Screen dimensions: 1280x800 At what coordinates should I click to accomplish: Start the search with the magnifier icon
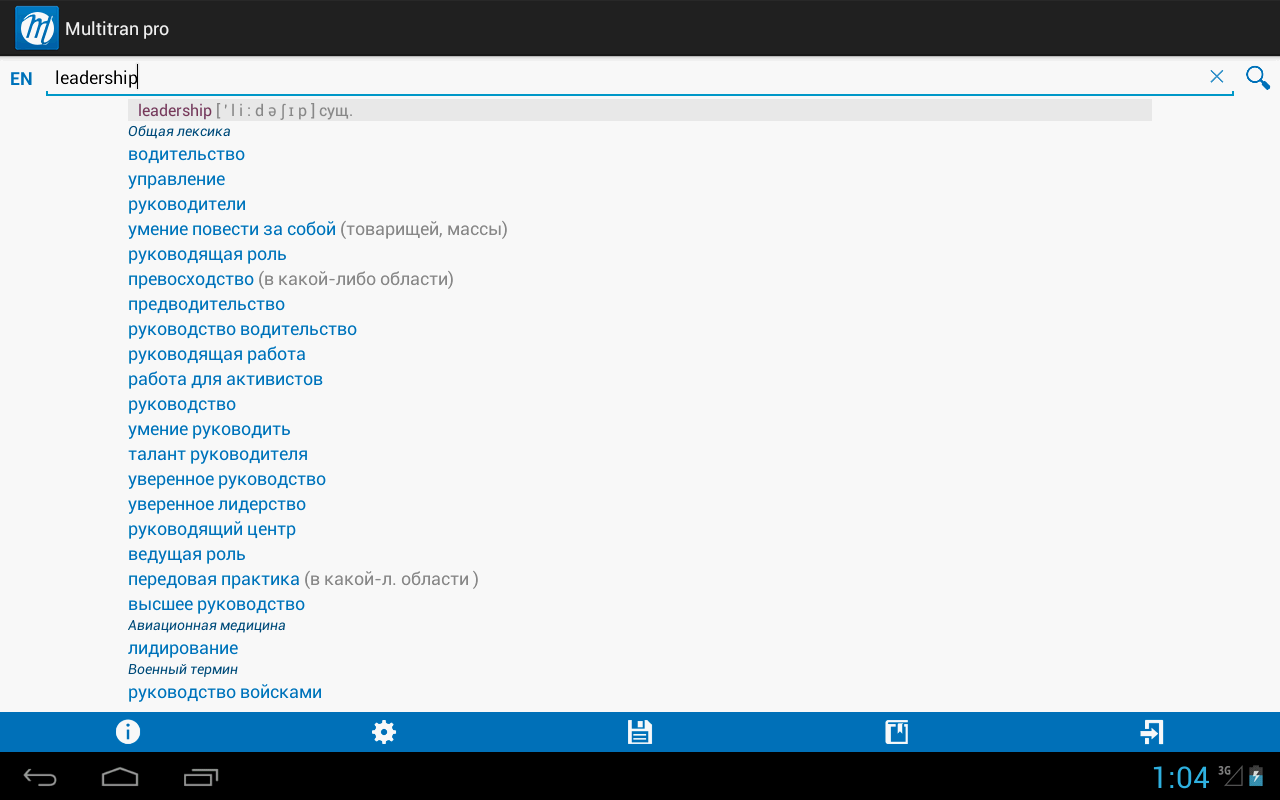[x=1257, y=76]
